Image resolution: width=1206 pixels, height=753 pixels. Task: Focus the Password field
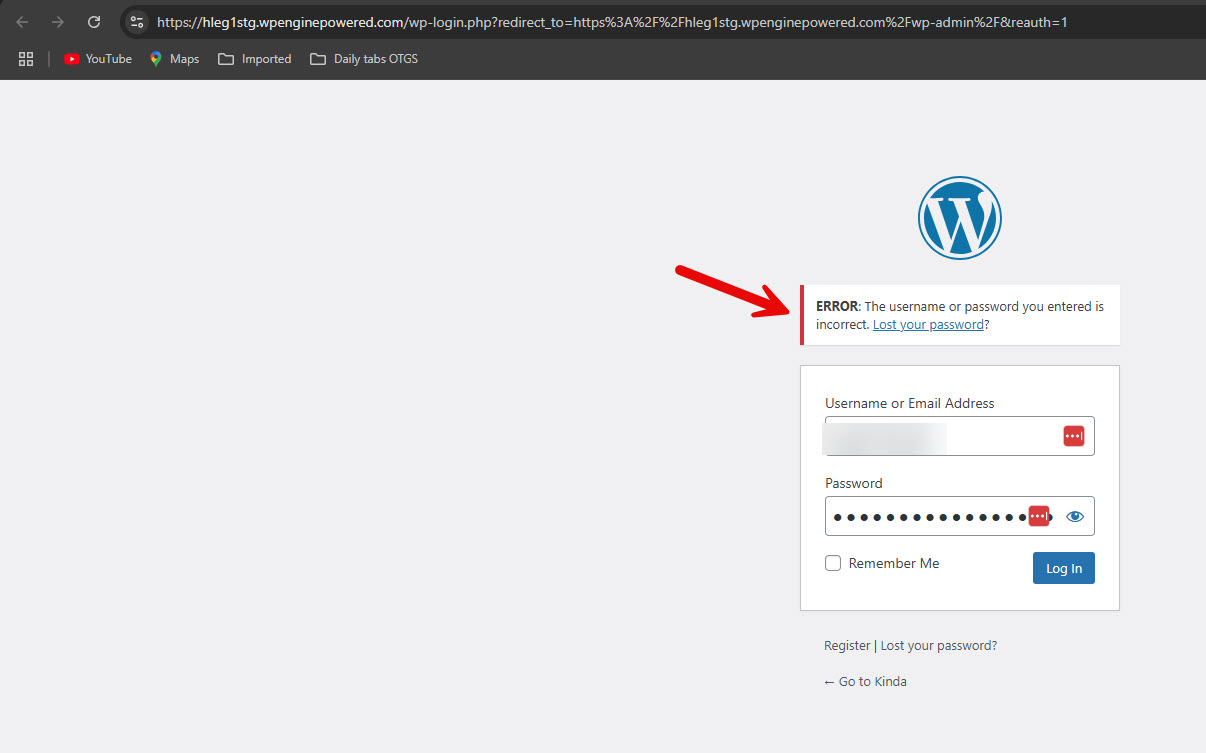(x=960, y=516)
